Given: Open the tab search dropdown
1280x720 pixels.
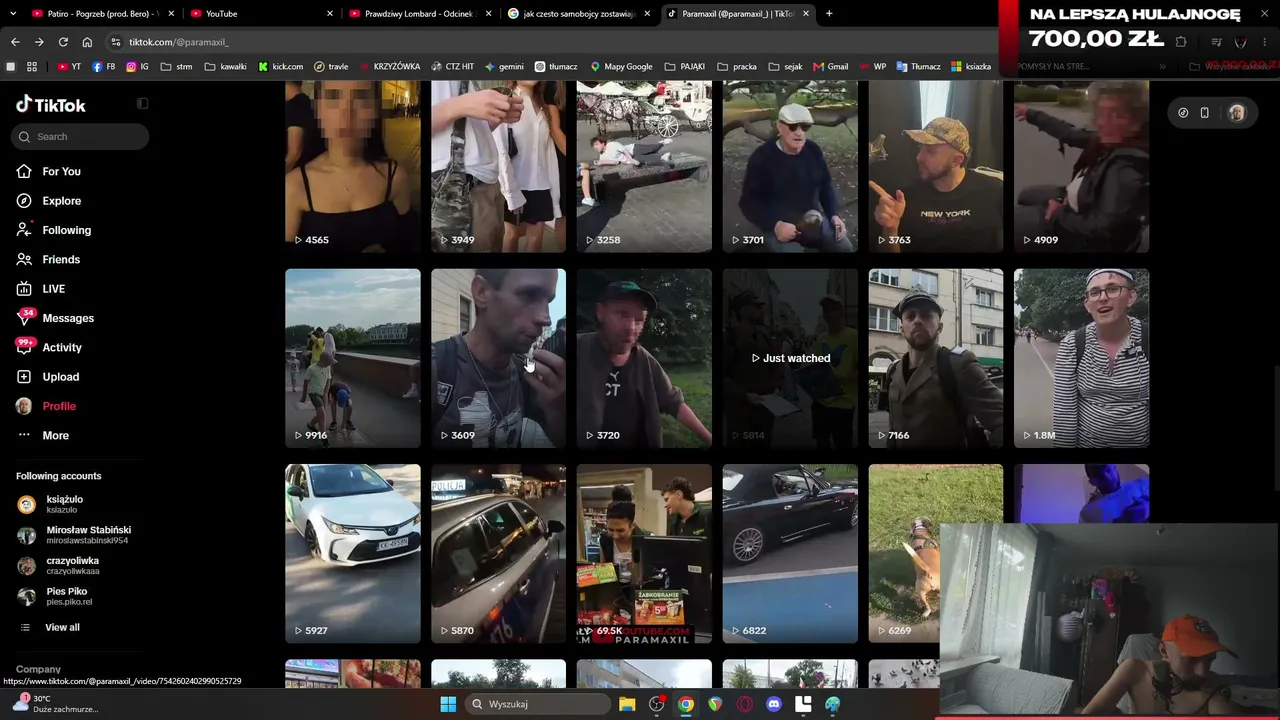Looking at the screenshot, I should [x=12, y=14].
